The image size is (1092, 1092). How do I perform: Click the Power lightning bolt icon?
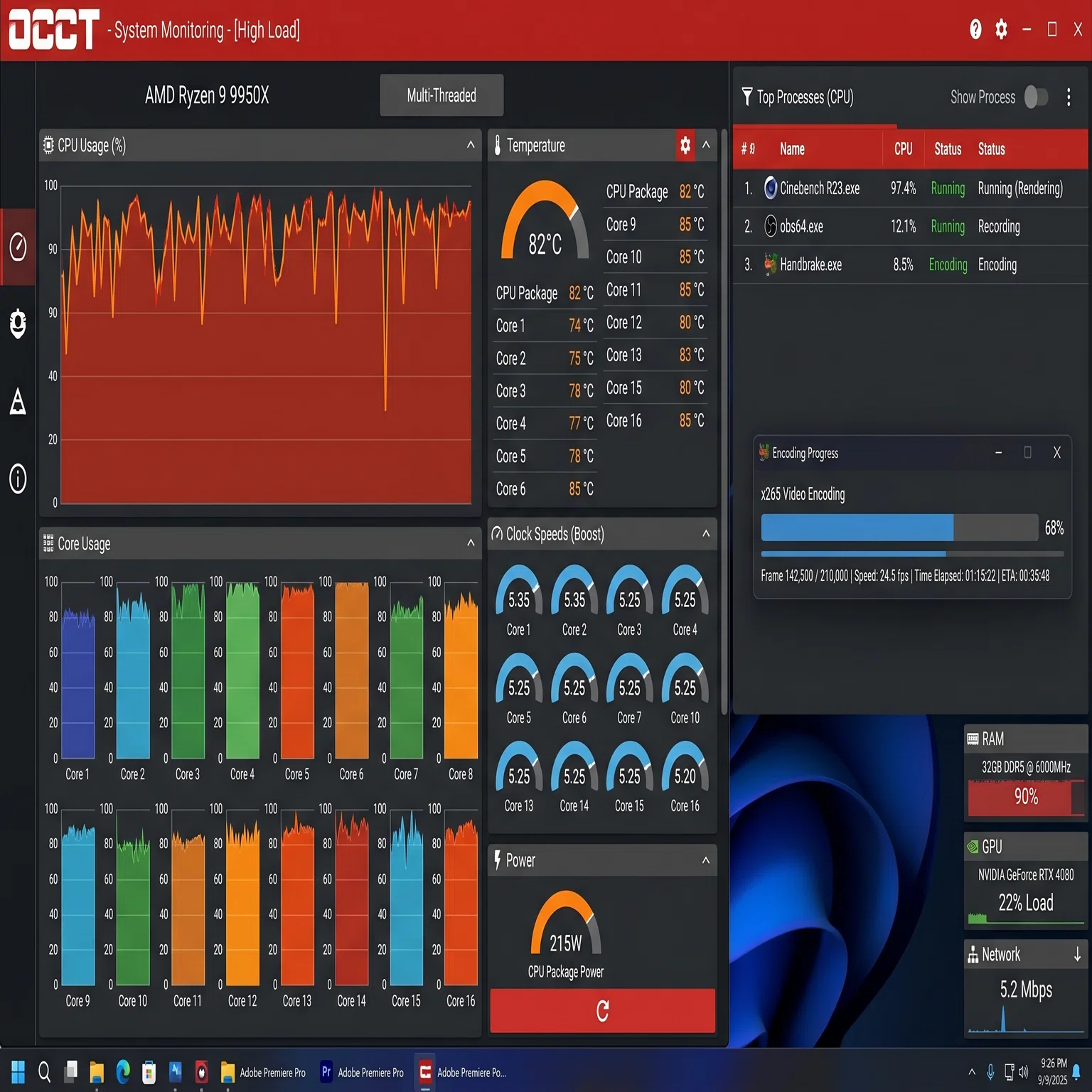[498, 860]
